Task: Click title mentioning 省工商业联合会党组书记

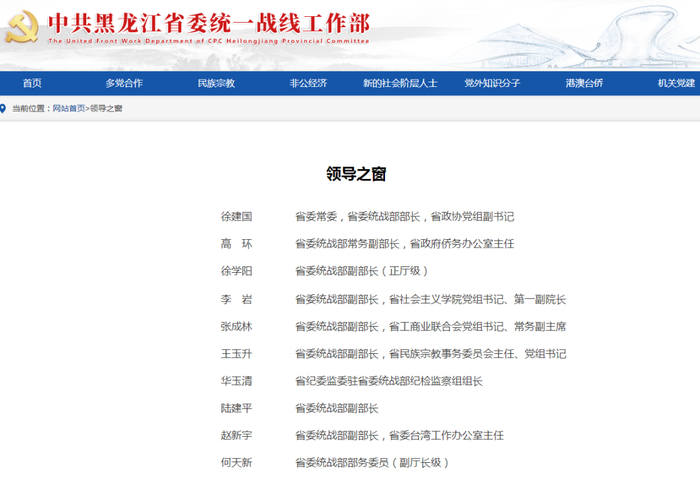Action: click(x=431, y=326)
